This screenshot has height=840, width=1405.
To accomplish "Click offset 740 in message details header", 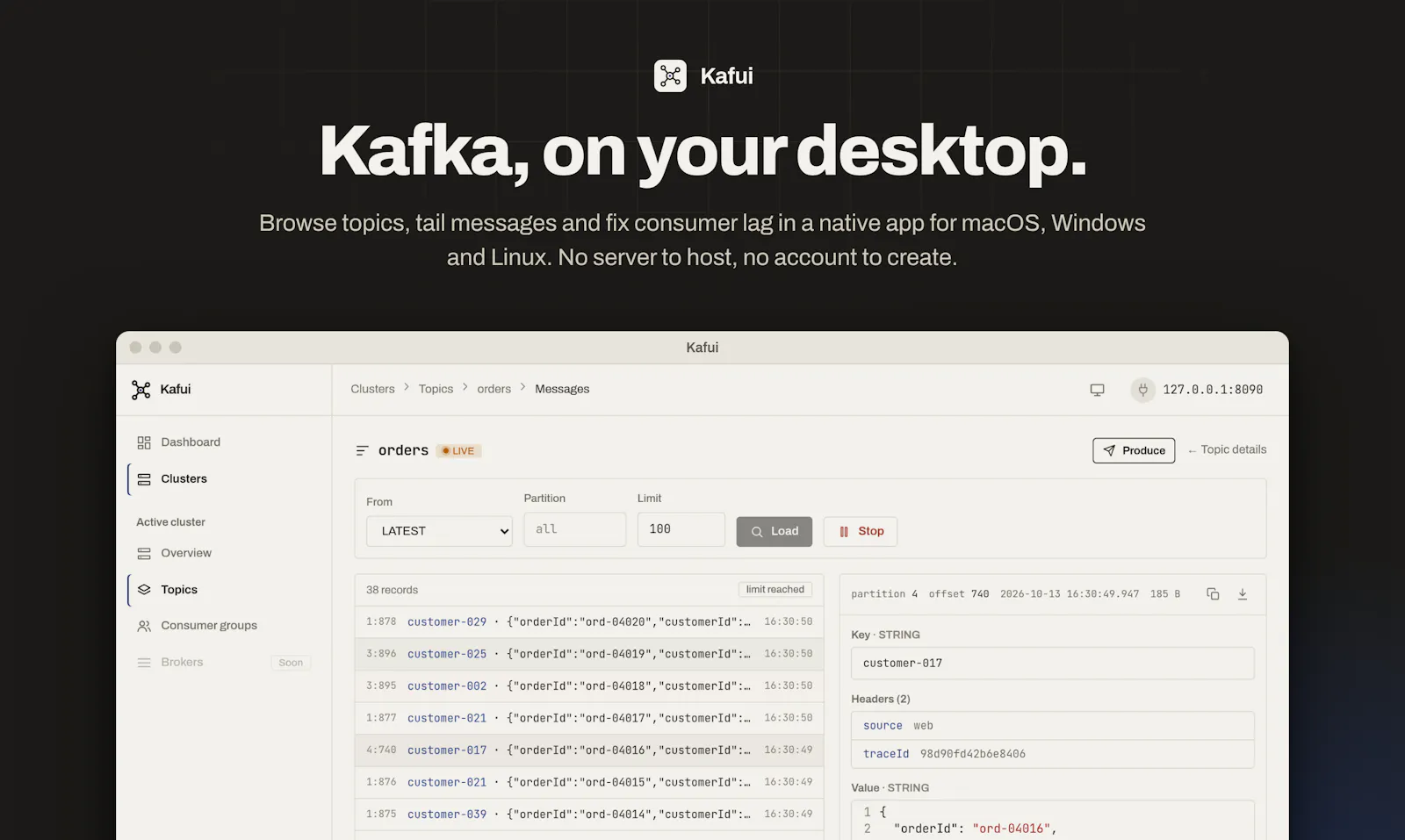I will tap(959, 594).
